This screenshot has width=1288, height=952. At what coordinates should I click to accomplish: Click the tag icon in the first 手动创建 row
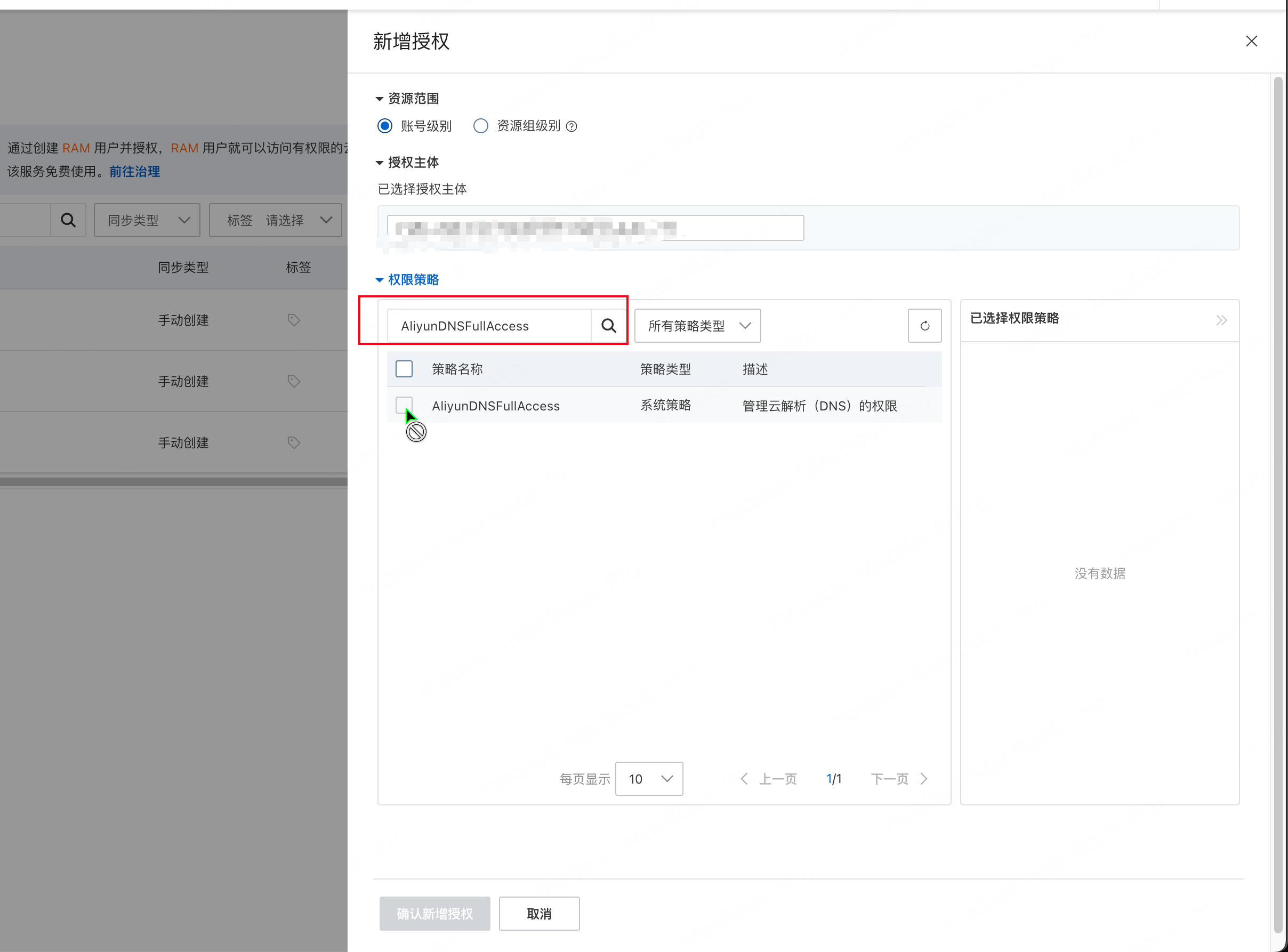click(x=294, y=320)
